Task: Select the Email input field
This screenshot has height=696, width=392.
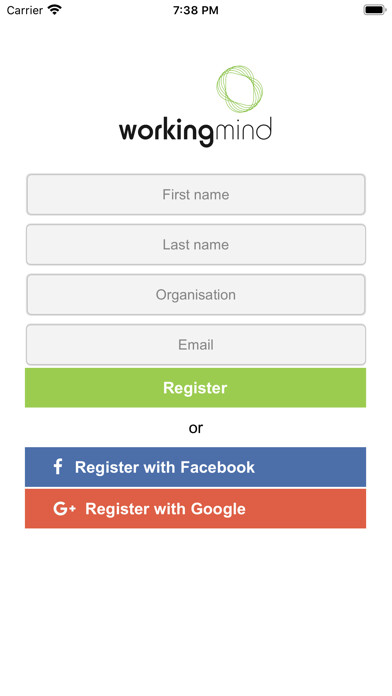Action: (196, 345)
